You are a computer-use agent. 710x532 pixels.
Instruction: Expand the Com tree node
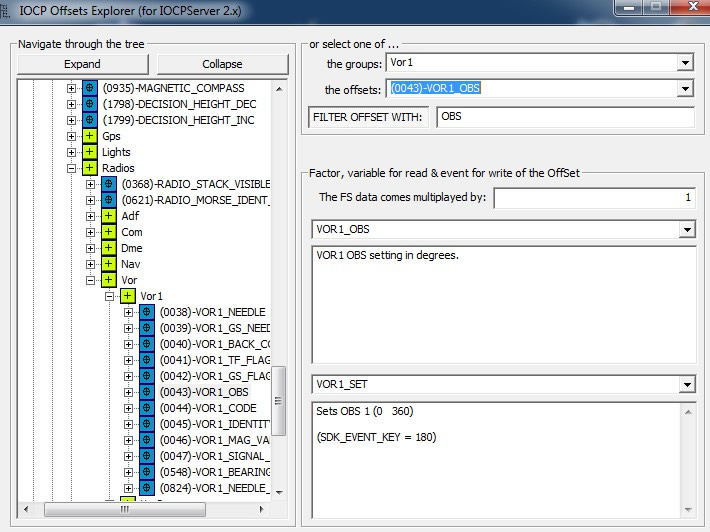click(x=91, y=232)
